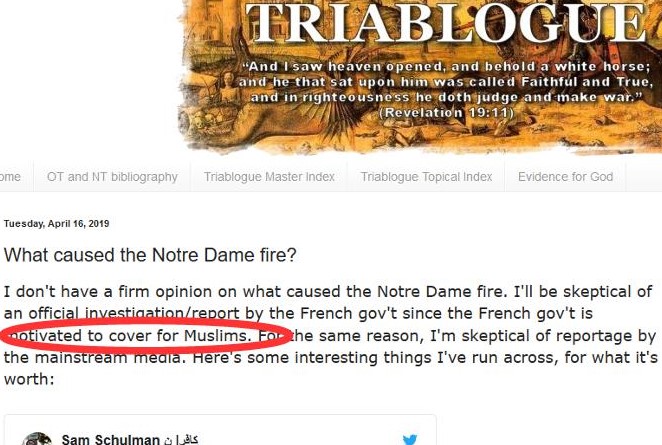Go to the Home tab
662x445 pixels.
point(10,176)
